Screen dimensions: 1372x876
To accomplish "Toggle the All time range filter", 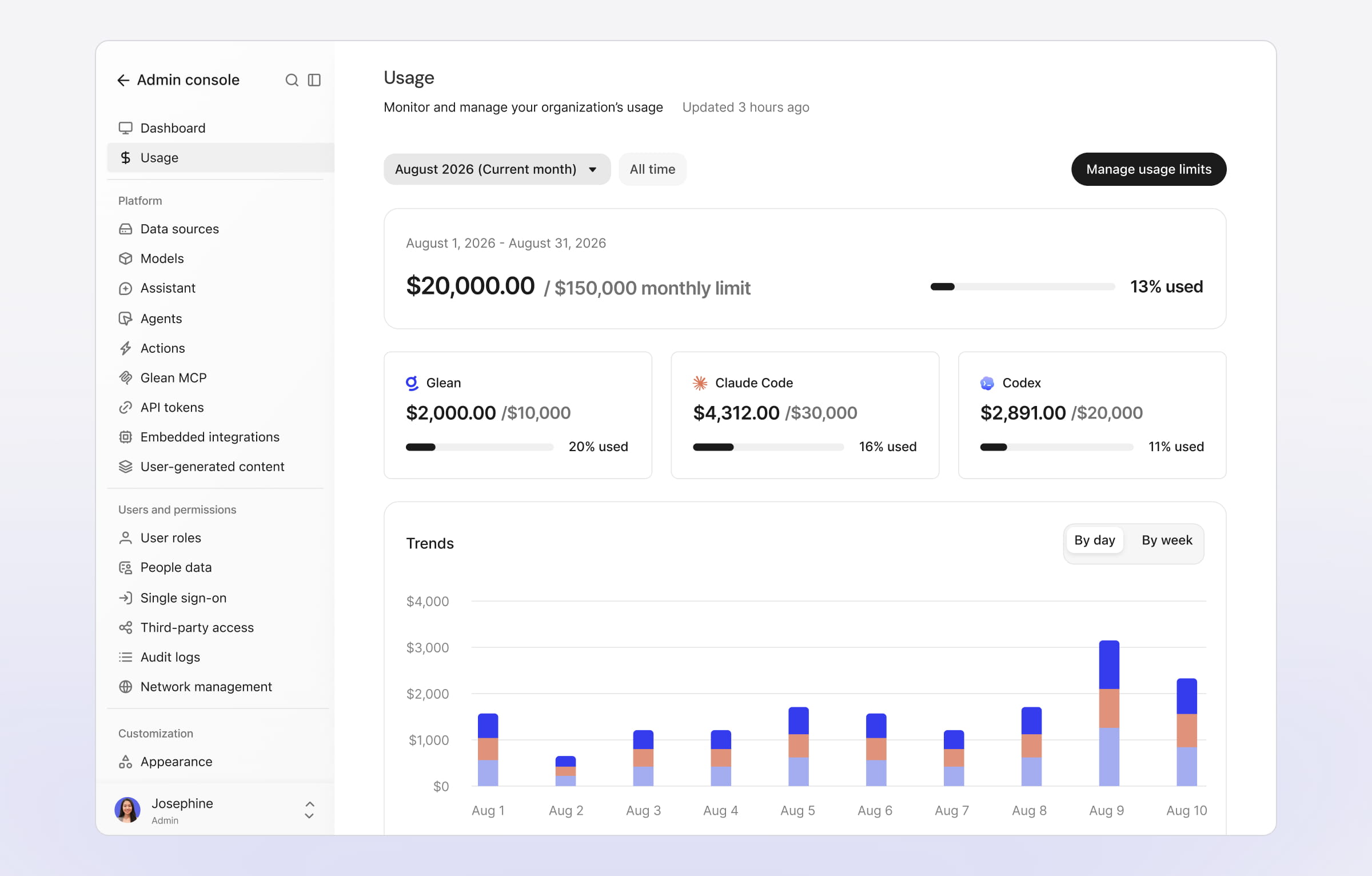I will point(652,169).
